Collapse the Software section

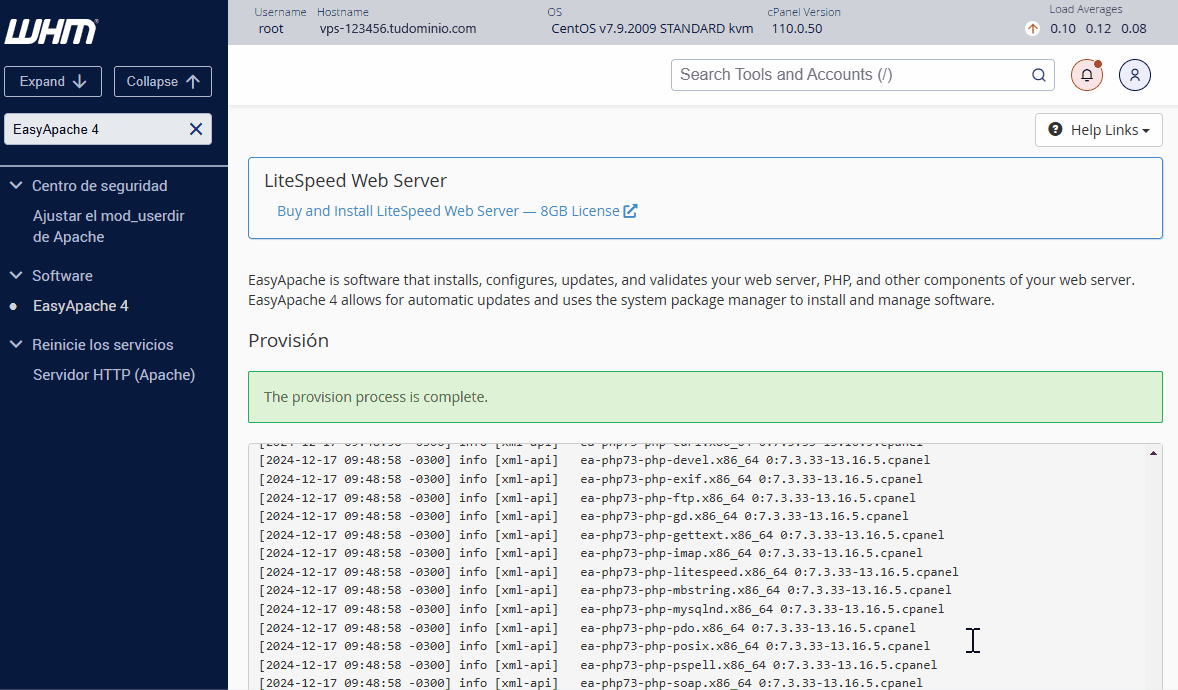coord(16,275)
